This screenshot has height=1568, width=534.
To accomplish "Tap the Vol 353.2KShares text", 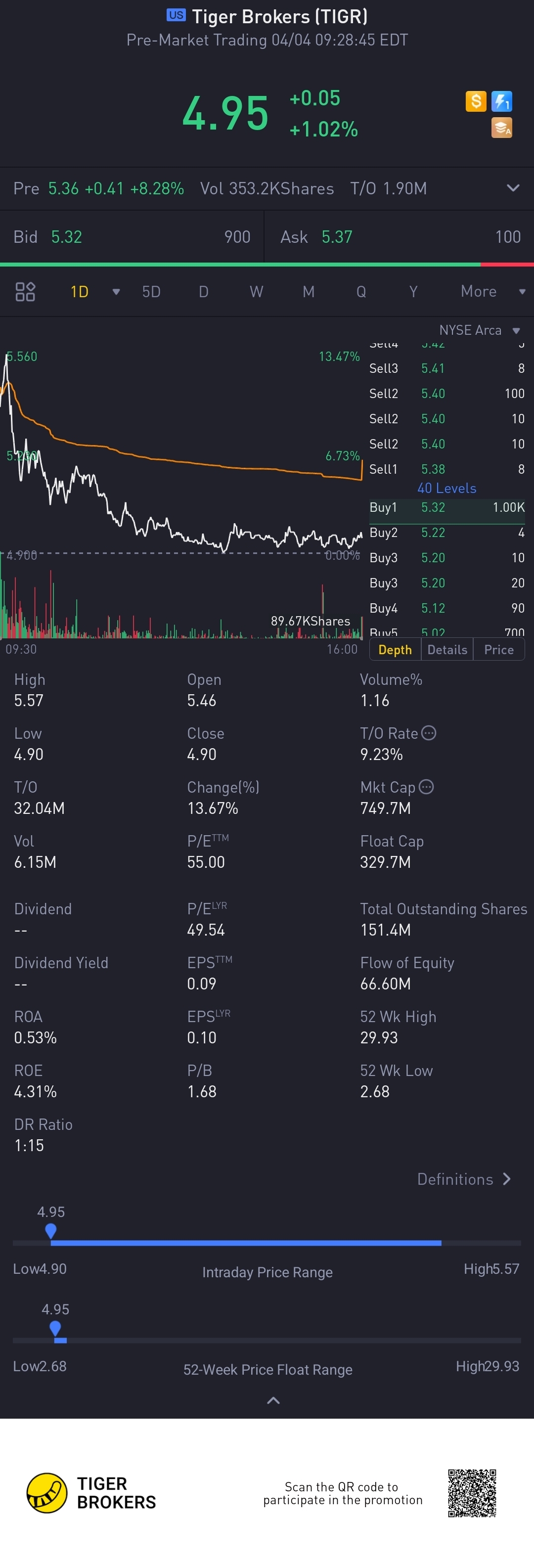I will tap(267, 188).
